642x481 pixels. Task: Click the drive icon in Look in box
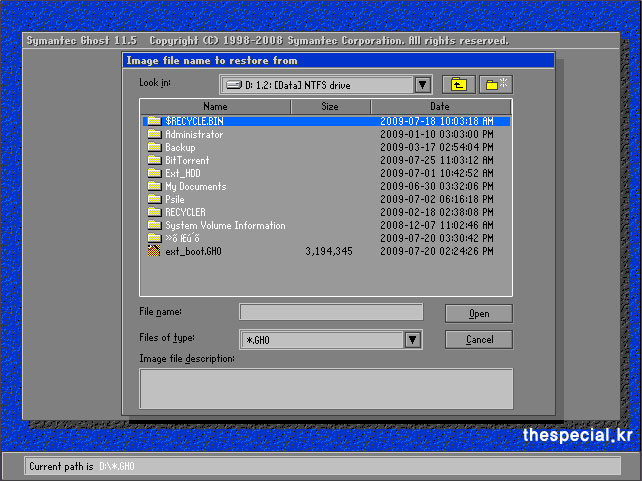(x=234, y=85)
